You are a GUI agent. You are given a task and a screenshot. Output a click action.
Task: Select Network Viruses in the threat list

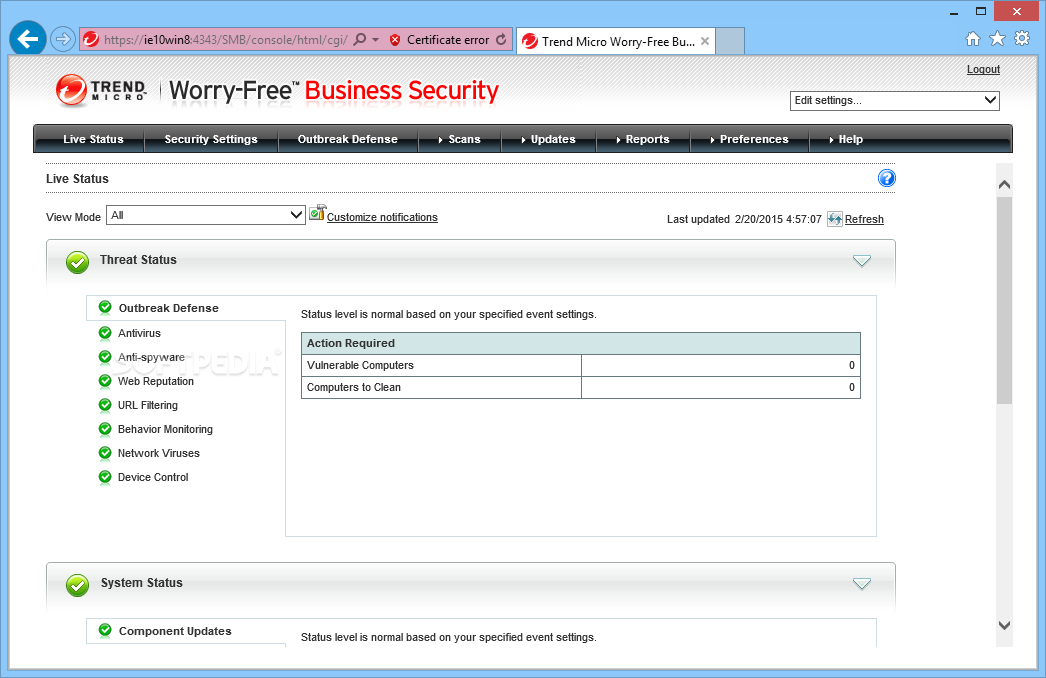(x=159, y=453)
